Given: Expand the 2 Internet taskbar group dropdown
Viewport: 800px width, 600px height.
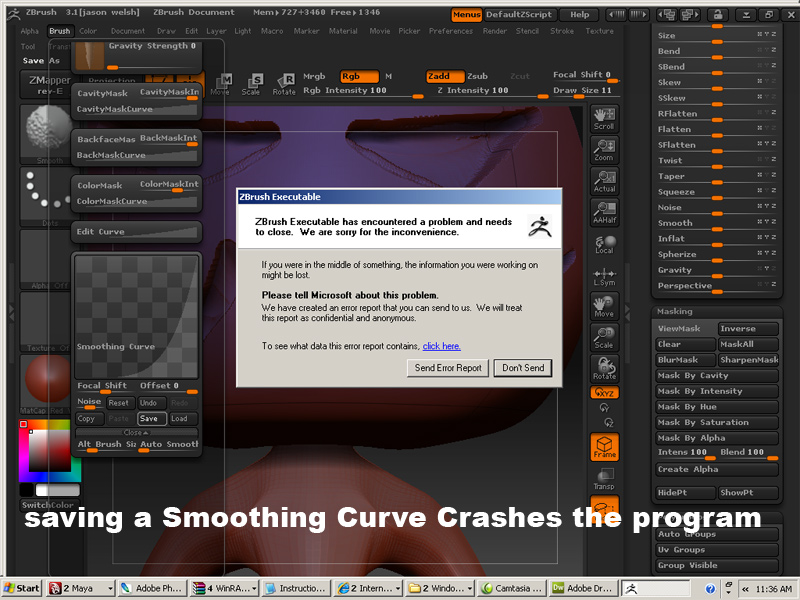Looking at the screenshot, I should [398, 588].
